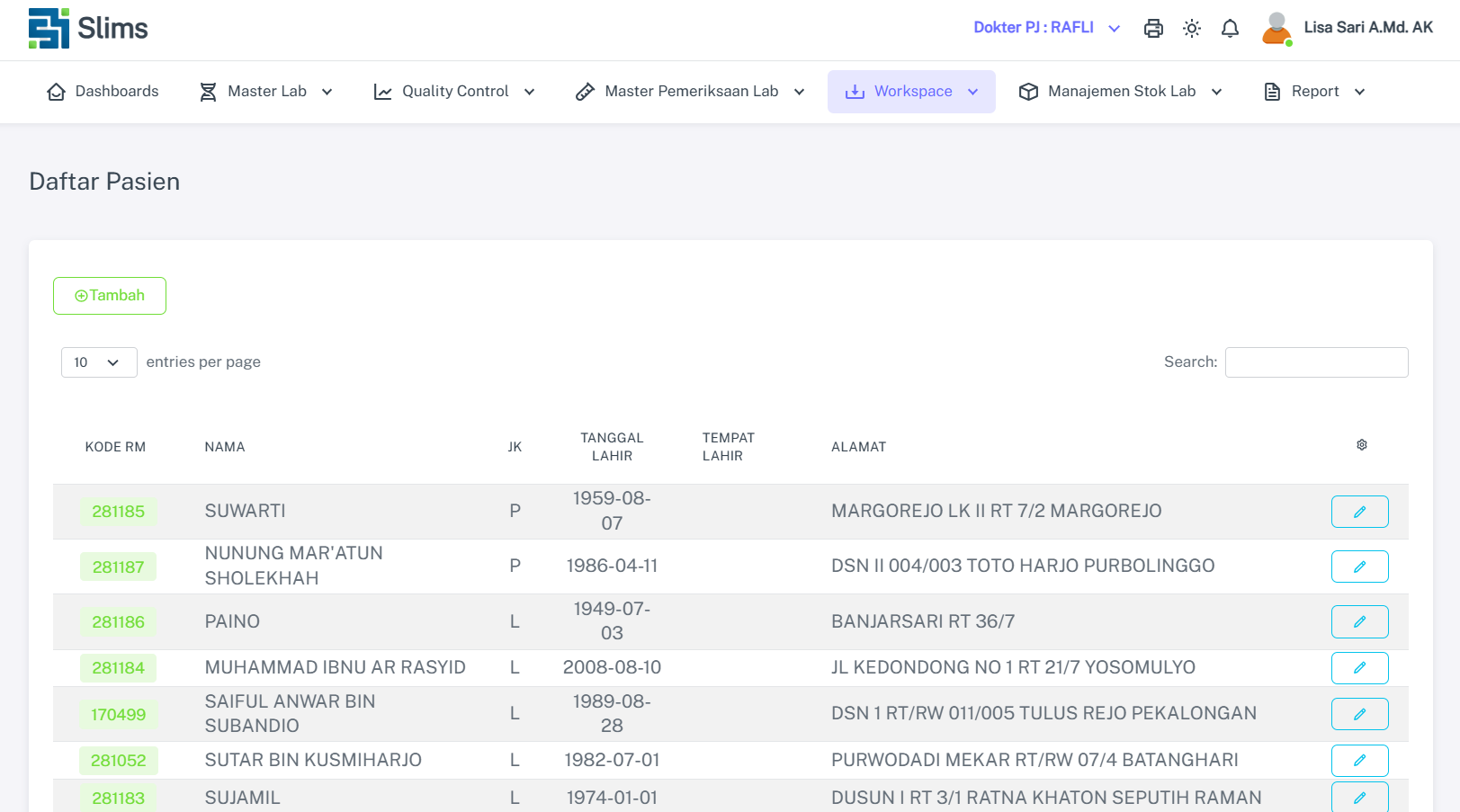Go to Dashboards
This screenshot has width=1460, height=812.
point(103,92)
